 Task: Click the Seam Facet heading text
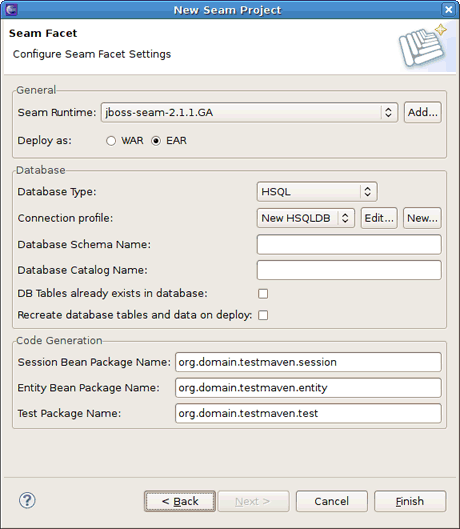43,33
